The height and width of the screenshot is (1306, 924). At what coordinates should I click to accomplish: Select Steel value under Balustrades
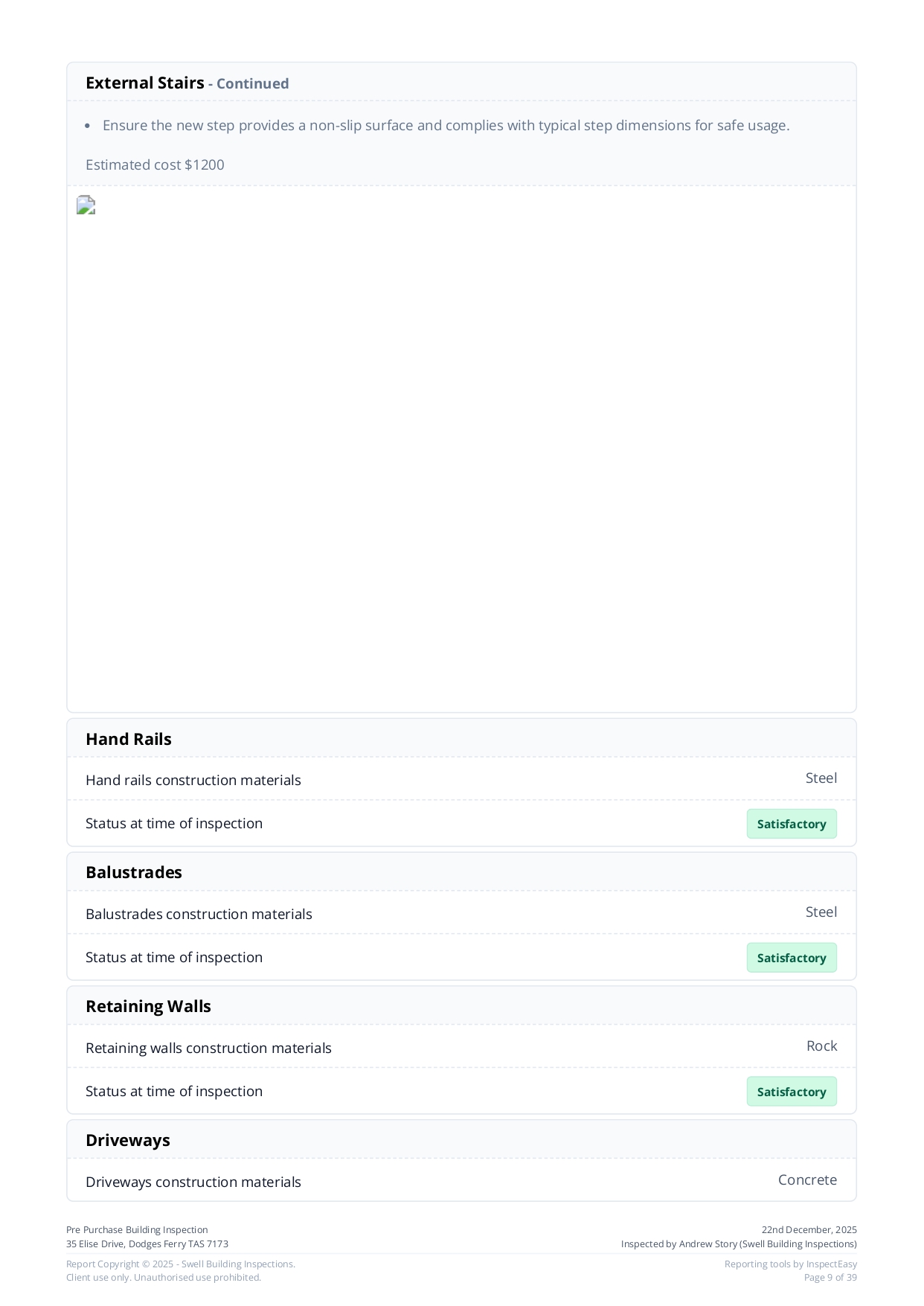click(821, 912)
